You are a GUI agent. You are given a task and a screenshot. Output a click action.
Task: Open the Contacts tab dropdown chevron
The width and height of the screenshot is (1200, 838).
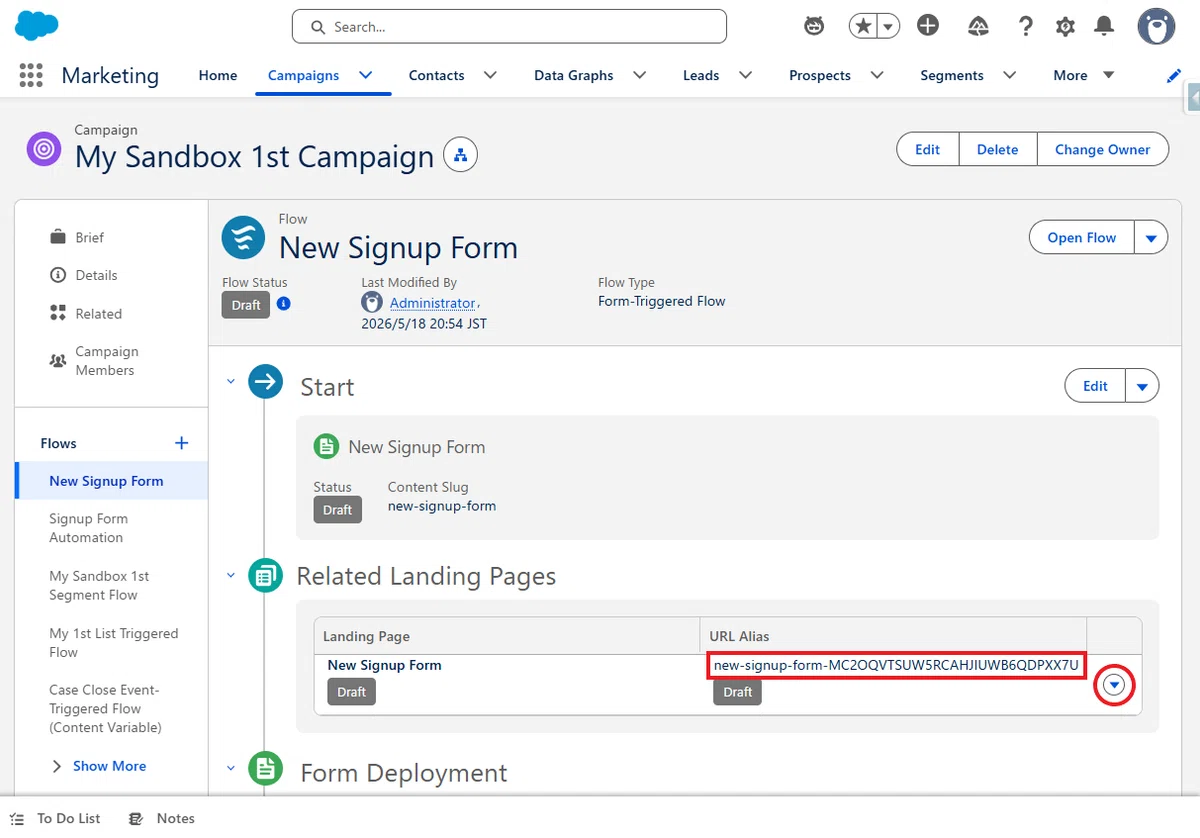pos(490,75)
